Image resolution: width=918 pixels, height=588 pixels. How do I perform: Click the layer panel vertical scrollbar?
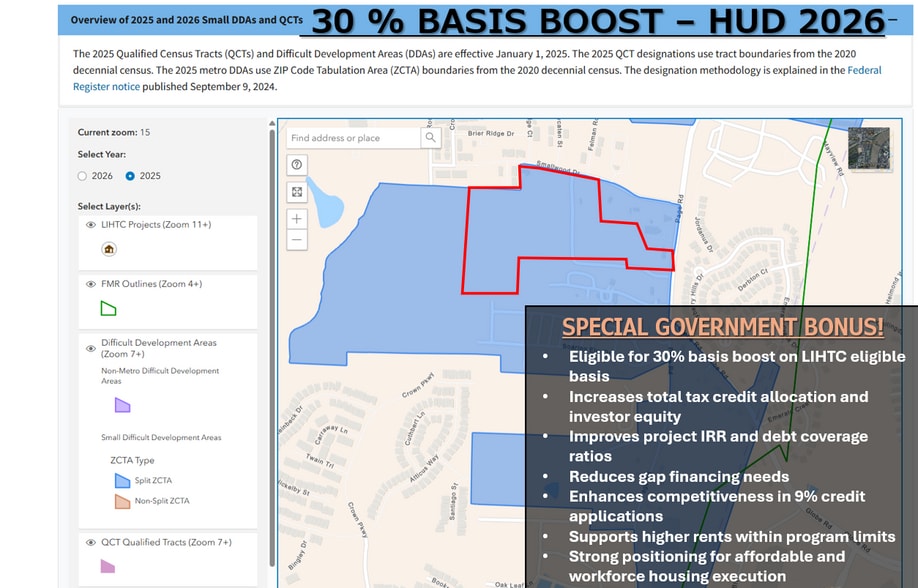tap(270, 300)
